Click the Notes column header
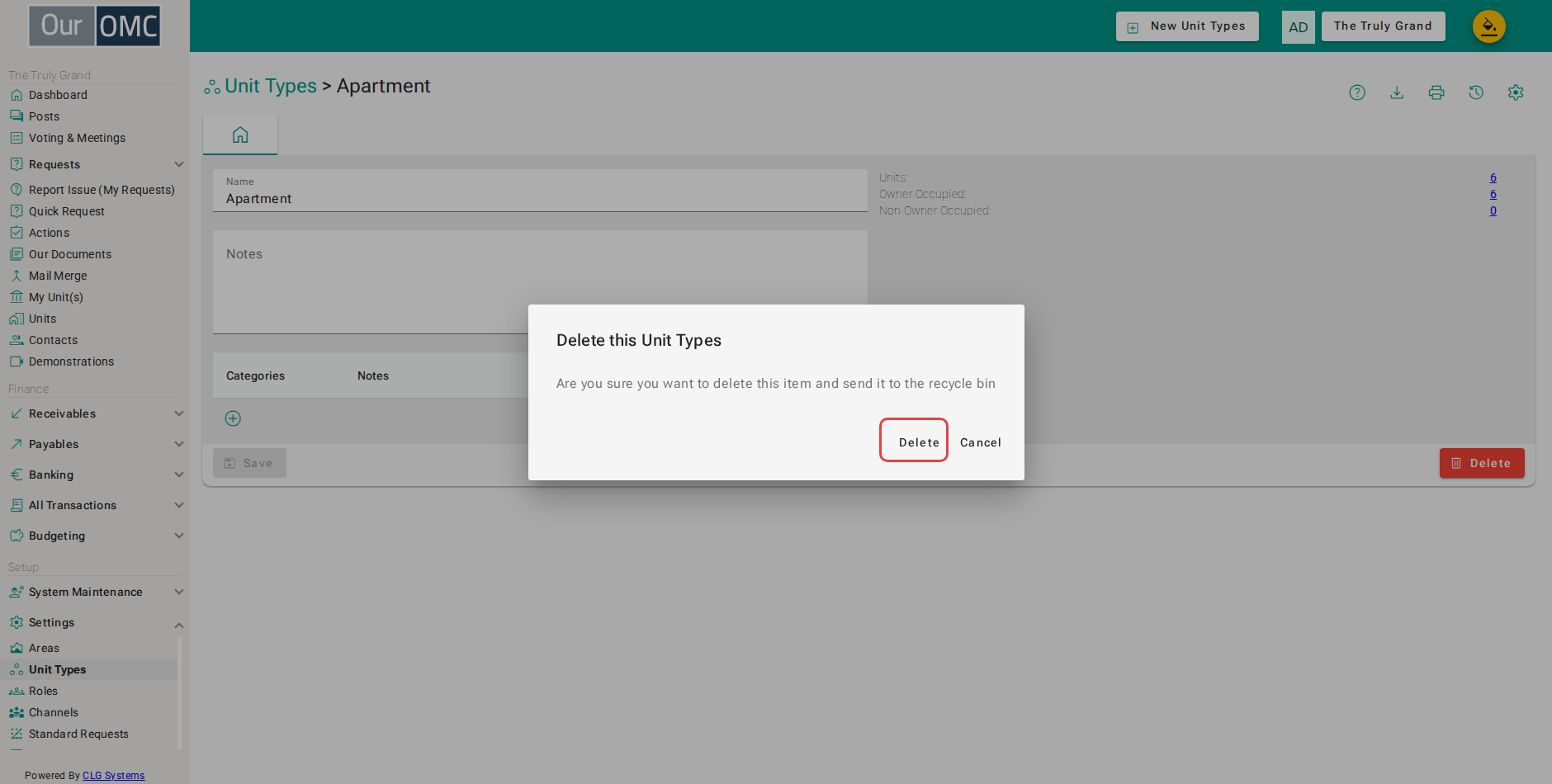Screen dimensions: 1552x784 click(373, 375)
